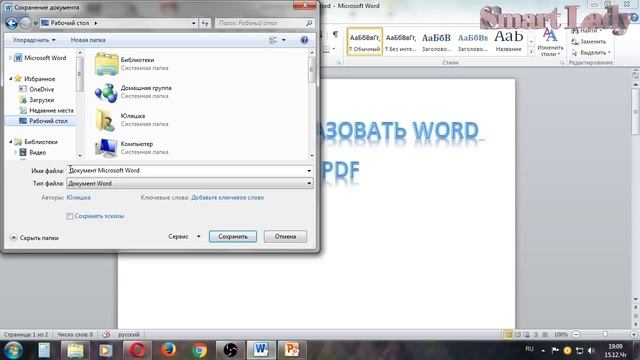Switch to Print Layout view icon
The width and height of the screenshot is (640, 360).
click(x=508, y=334)
